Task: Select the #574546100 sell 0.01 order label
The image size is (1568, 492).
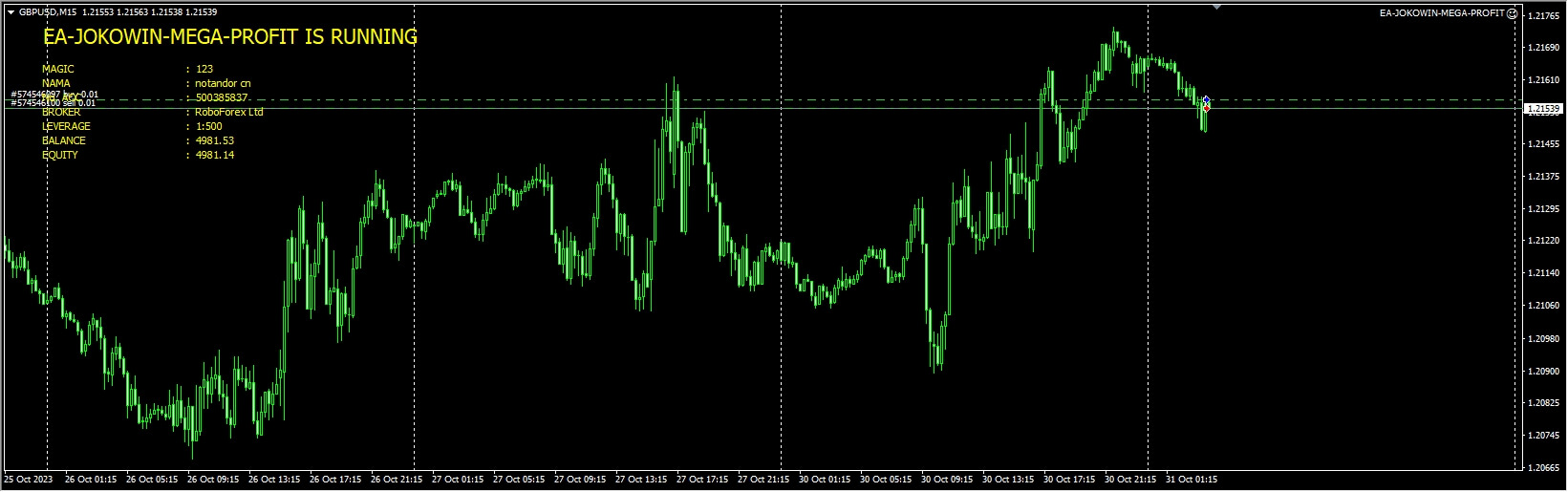Action: (x=54, y=103)
